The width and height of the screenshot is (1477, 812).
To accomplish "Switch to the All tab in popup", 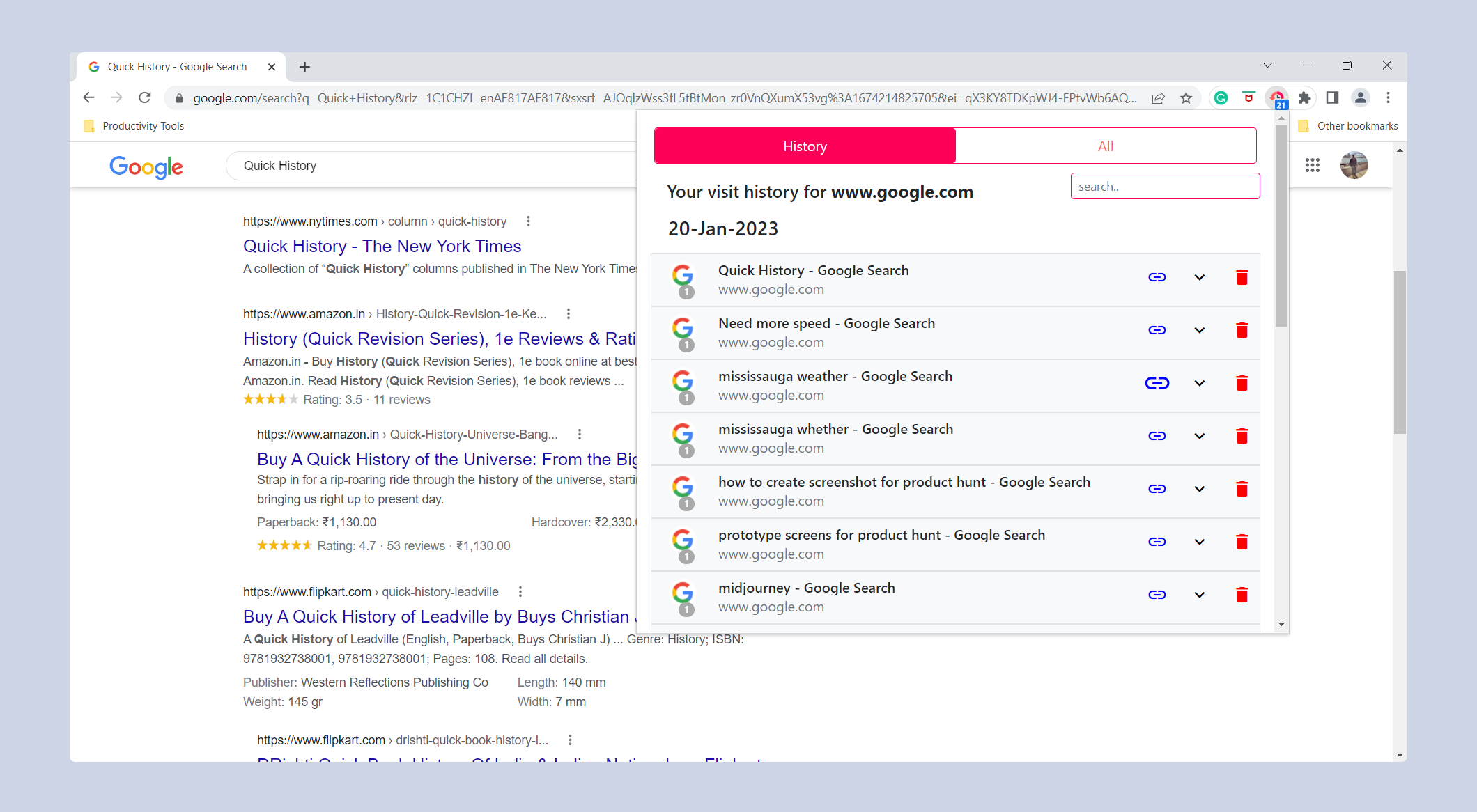I will [1106, 146].
